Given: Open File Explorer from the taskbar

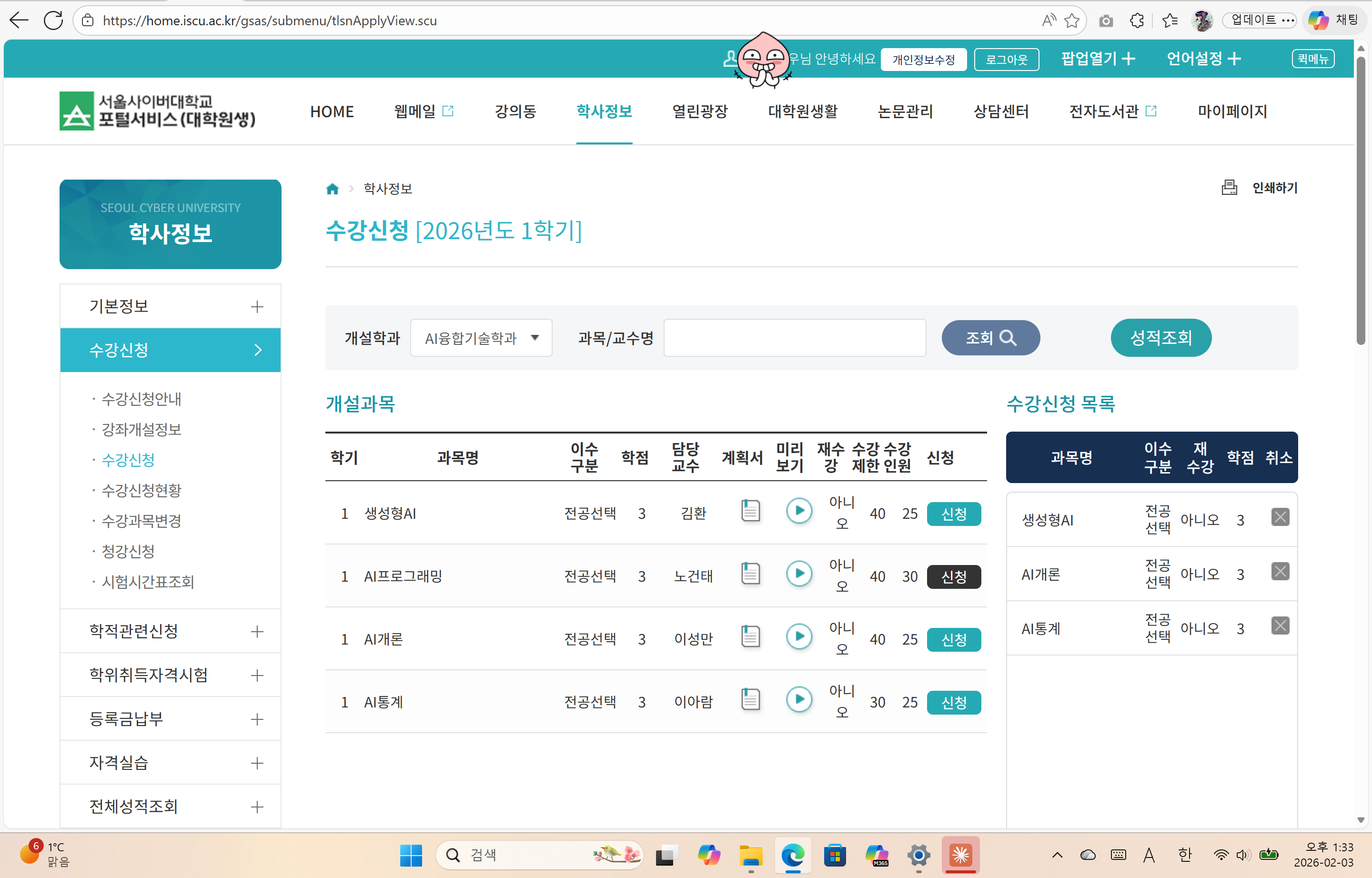Looking at the screenshot, I should 750,855.
